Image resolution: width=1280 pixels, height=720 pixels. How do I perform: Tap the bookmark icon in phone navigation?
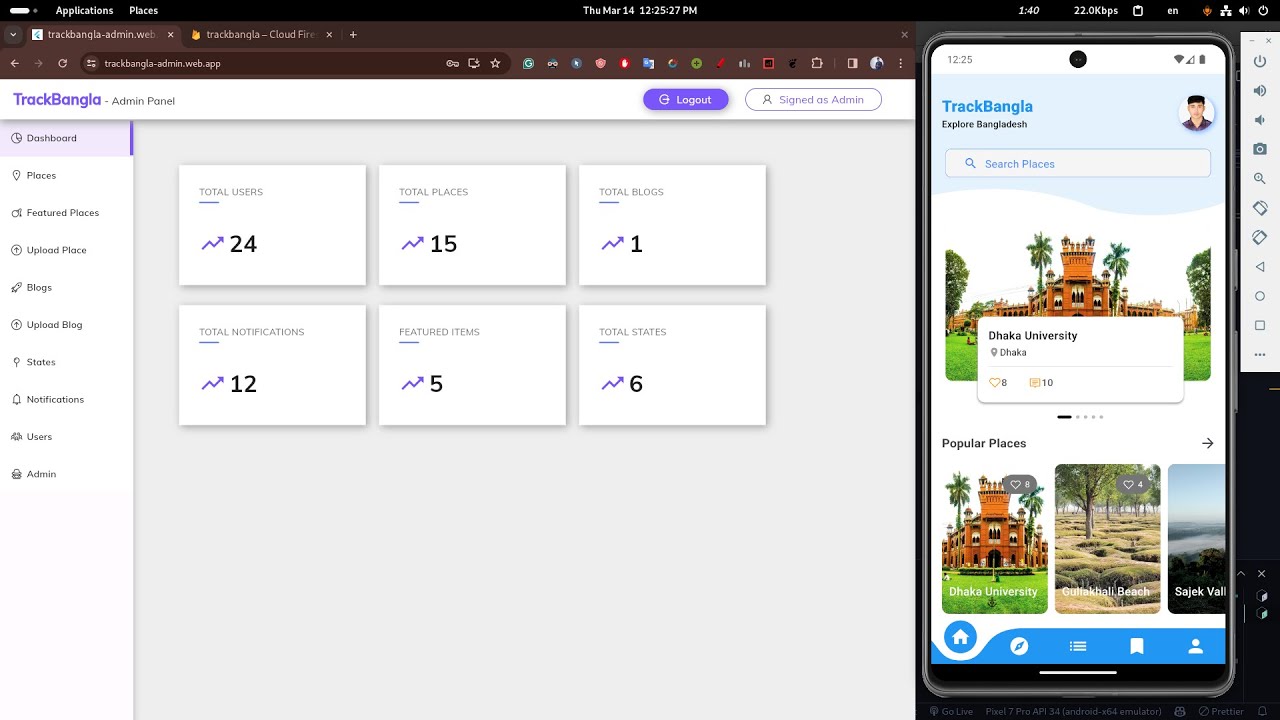point(1137,647)
